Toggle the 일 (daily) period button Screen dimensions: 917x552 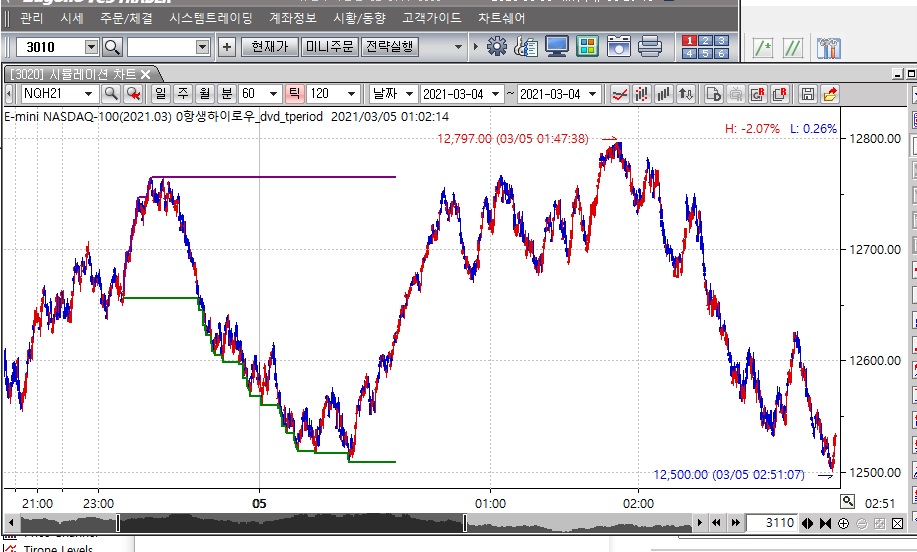pyautogui.click(x=160, y=94)
